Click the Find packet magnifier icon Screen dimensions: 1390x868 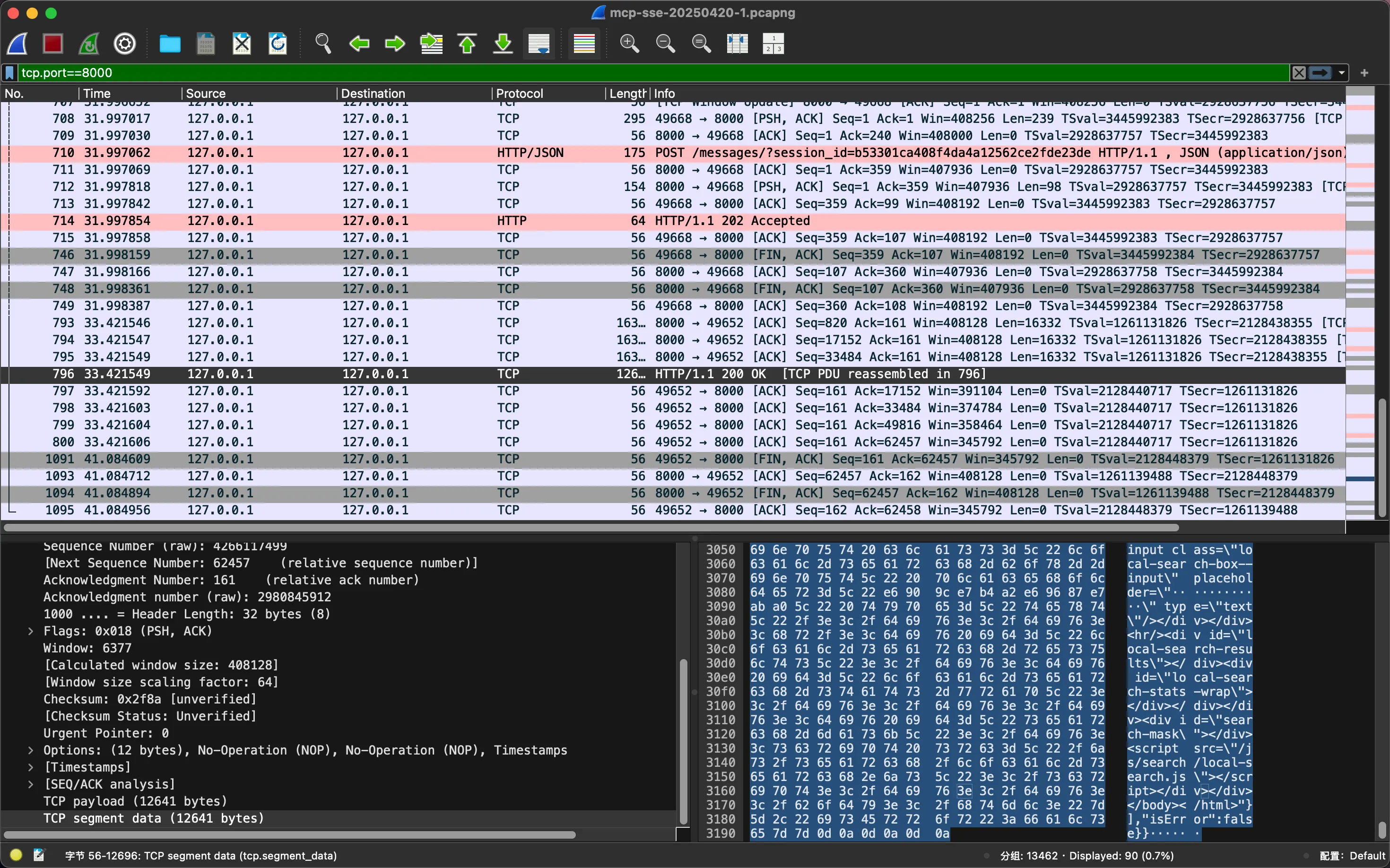323,43
